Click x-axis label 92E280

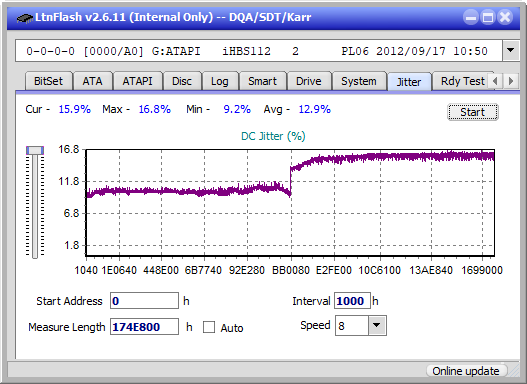coord(247,270)
